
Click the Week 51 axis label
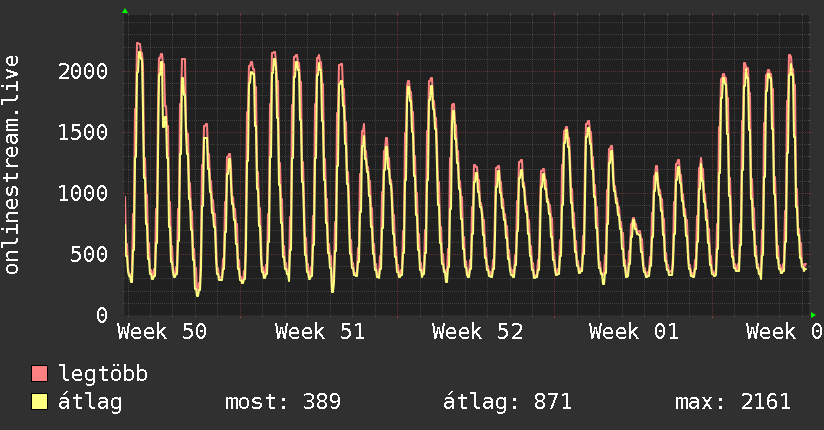[320, 332]
